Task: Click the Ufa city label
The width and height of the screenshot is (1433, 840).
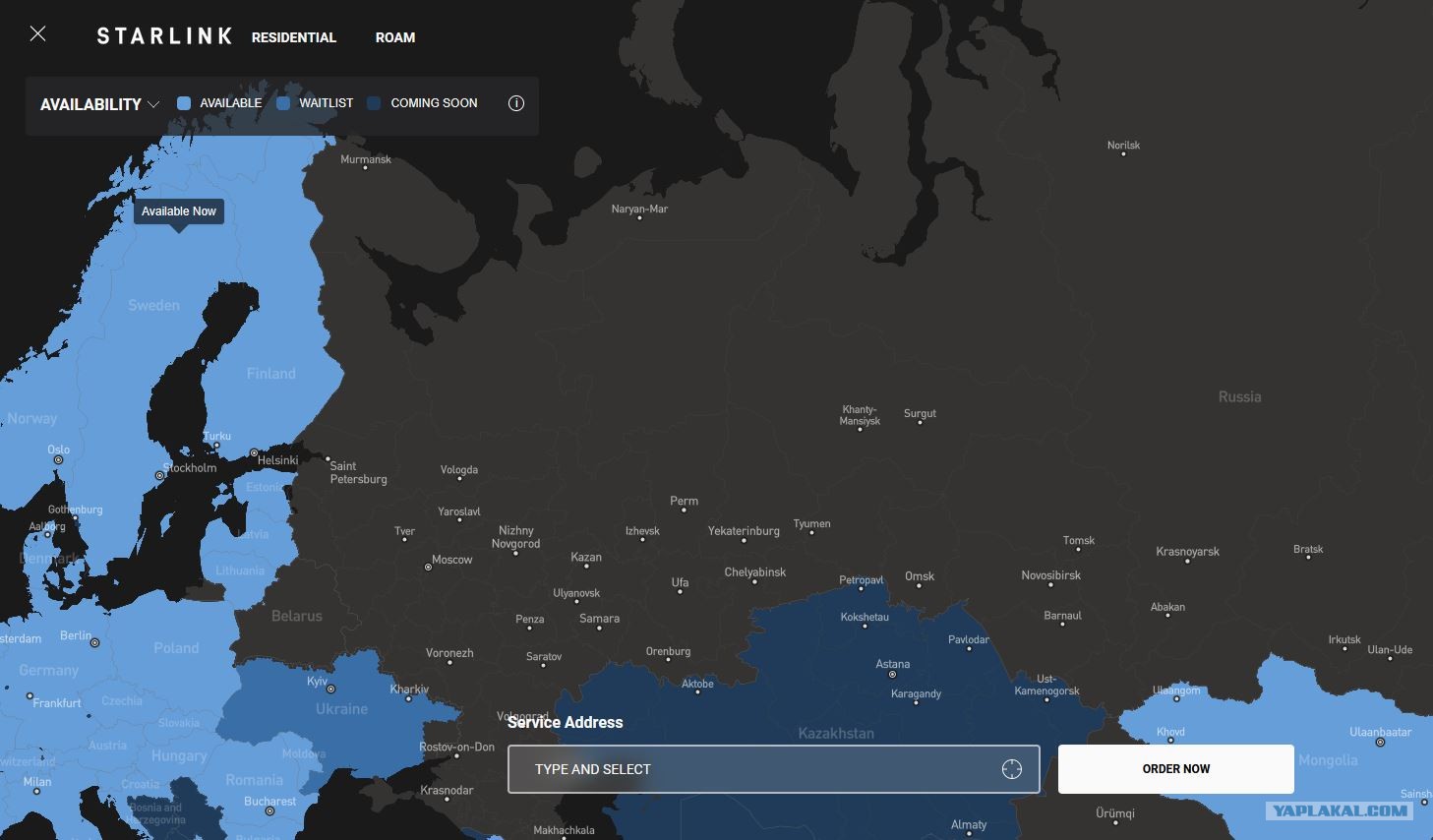Action: pyautogui.click(x=680, y=583)
